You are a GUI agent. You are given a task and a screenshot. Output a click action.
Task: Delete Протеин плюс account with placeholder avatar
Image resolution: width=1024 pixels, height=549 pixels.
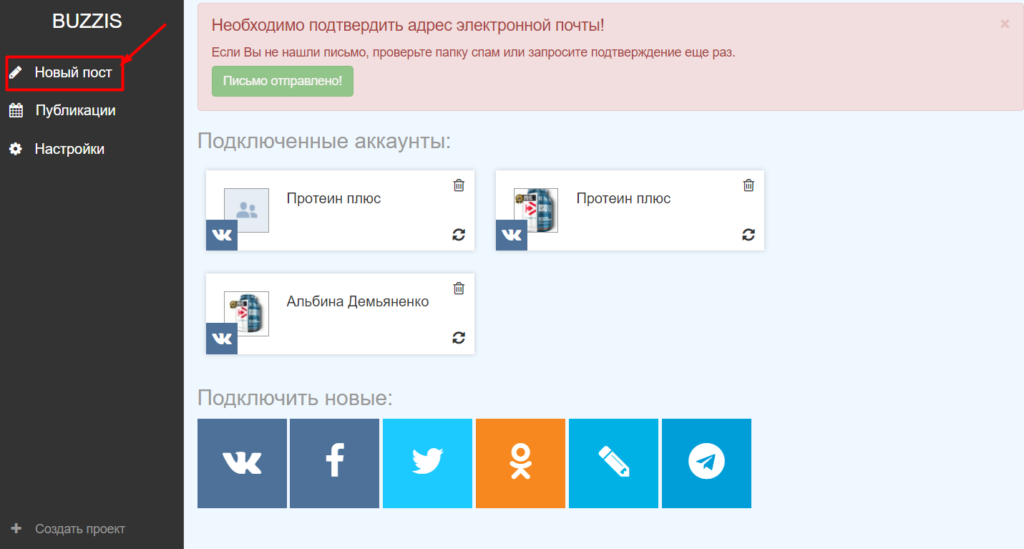(459, 185)
